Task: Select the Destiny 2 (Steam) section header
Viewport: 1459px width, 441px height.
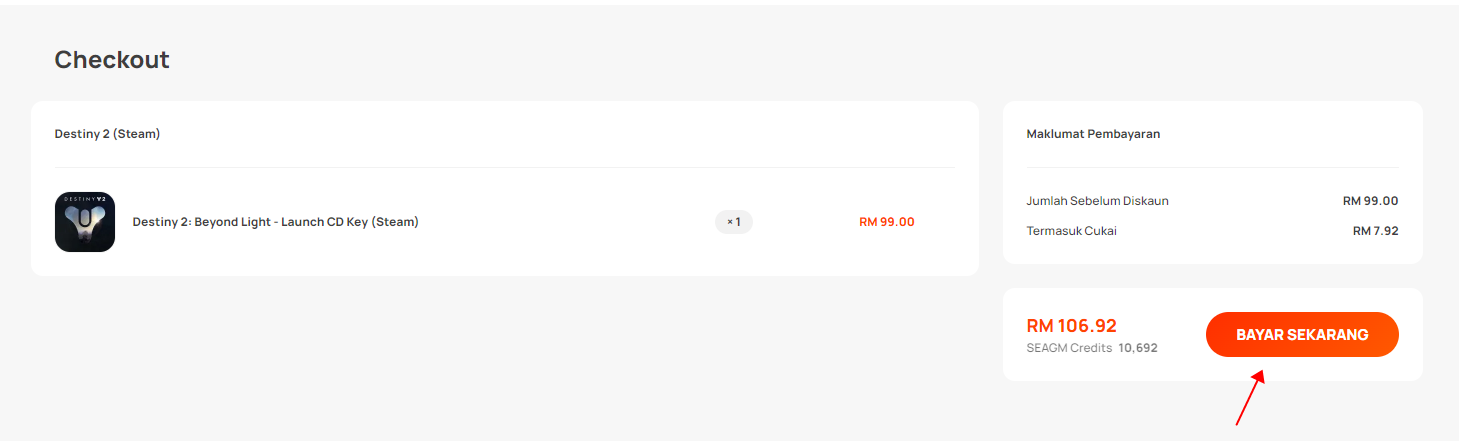Action: click(107, 134)
